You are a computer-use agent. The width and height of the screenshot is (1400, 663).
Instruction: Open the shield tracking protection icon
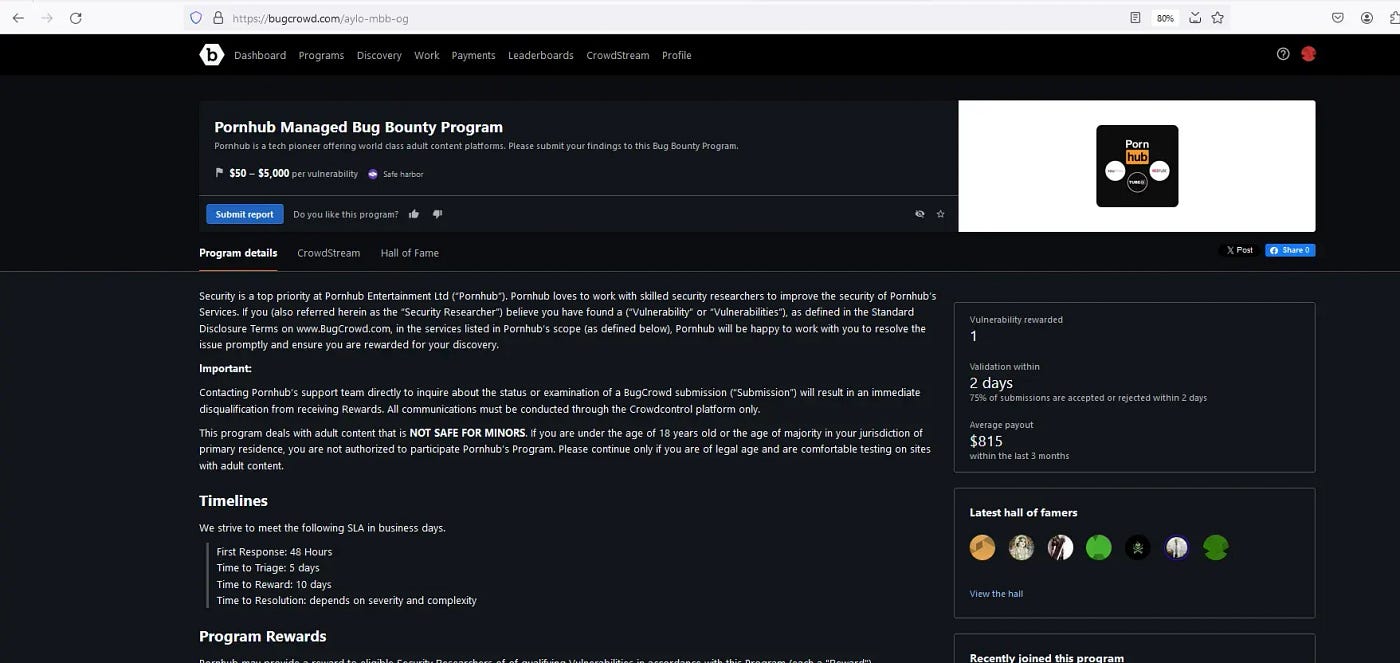pos(196,18)
